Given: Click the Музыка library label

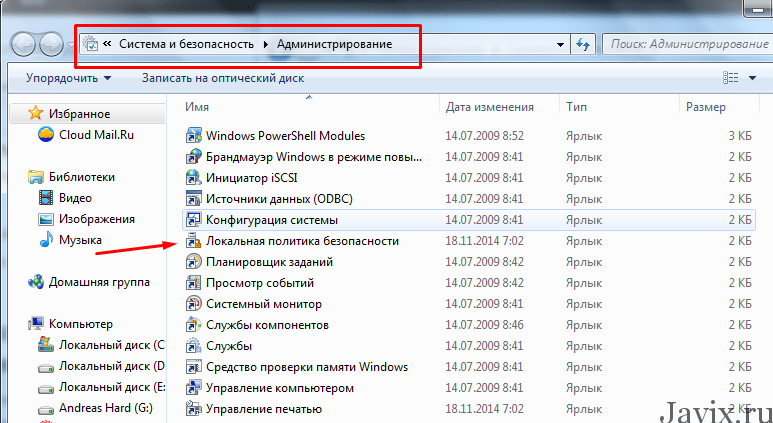Looking at the screenshot, I should [80, 240].
